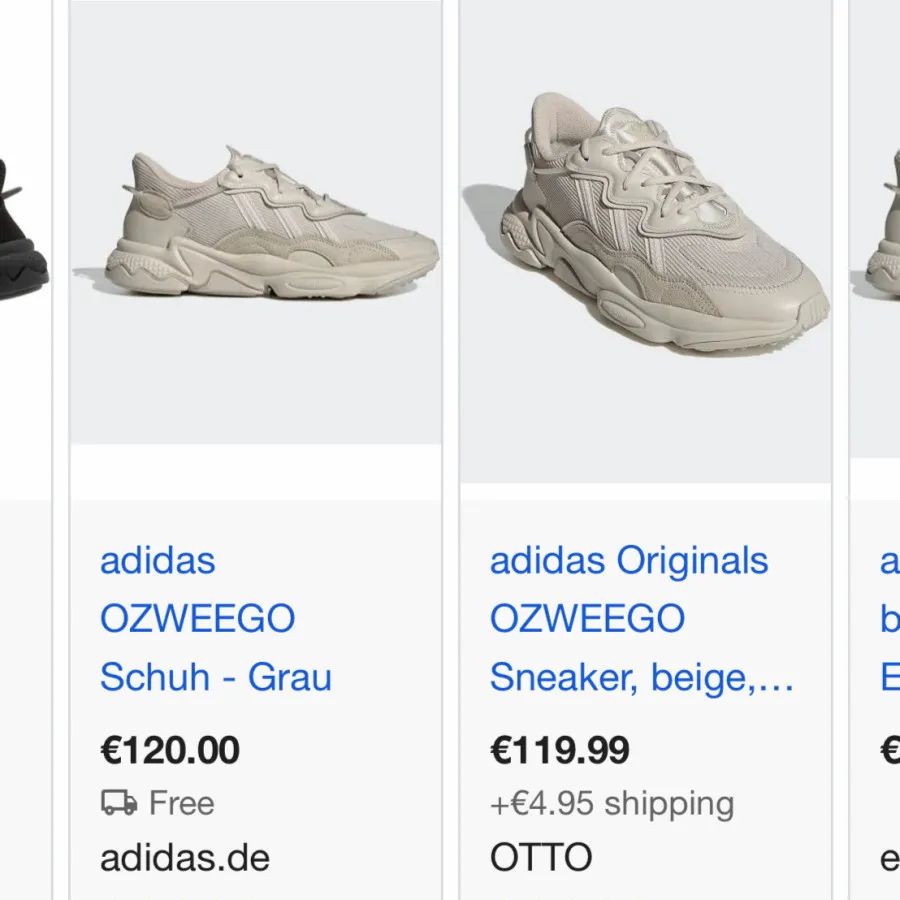Image resolution: width=900 pixels, height=900 pixels.
Task: Click "OZWEEGO" in the adidas.de card title
Action: click(x=197, y=619)
